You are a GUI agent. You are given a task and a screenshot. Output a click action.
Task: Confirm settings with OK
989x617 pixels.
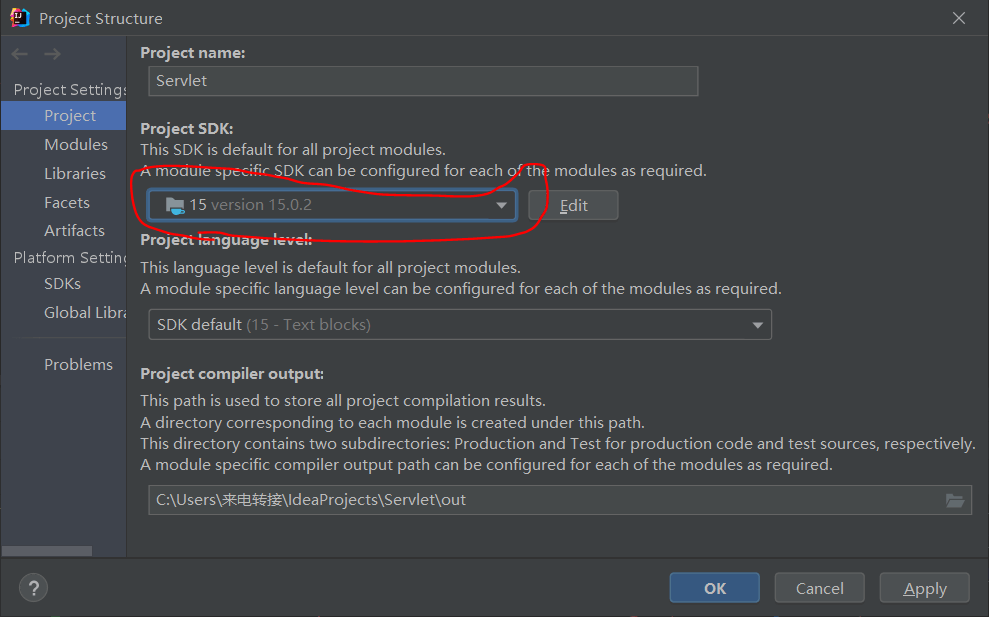point(714,587)
